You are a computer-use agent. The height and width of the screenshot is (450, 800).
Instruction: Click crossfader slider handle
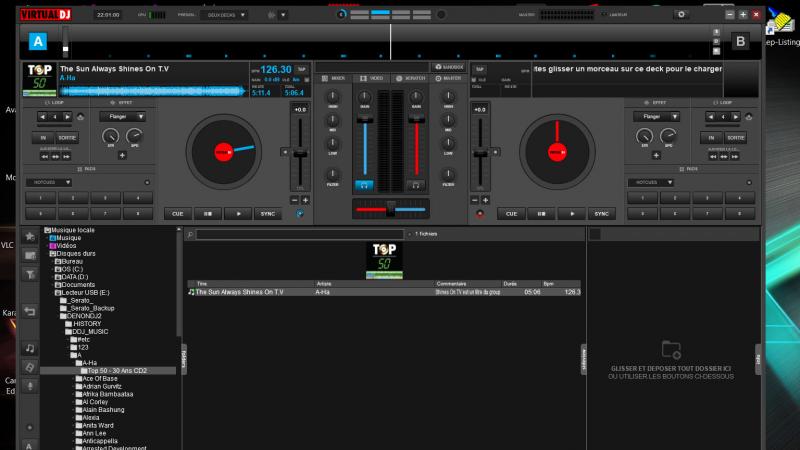[x=391, y=209]
